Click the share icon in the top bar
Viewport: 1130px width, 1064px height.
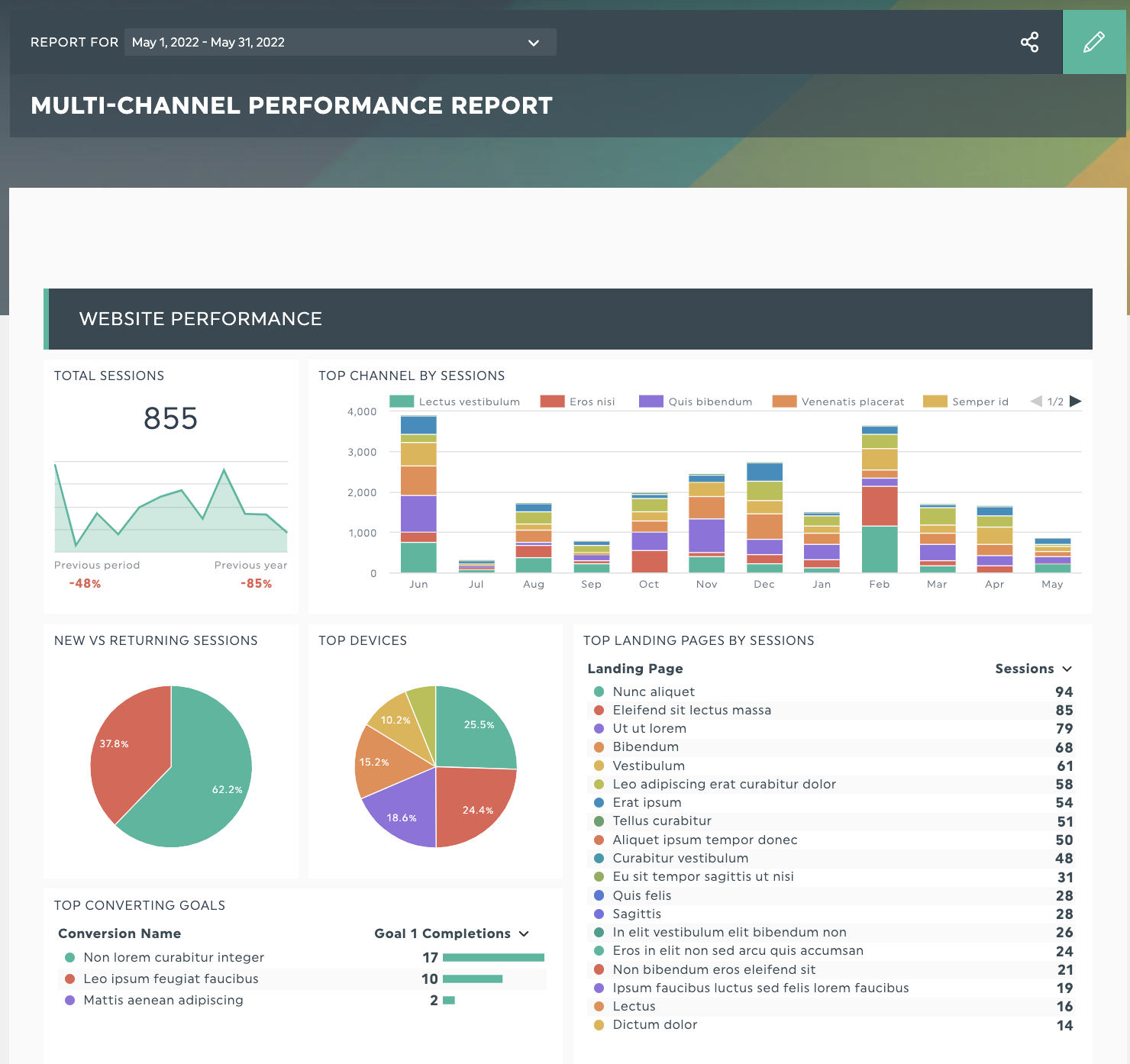click(1029, 42)
